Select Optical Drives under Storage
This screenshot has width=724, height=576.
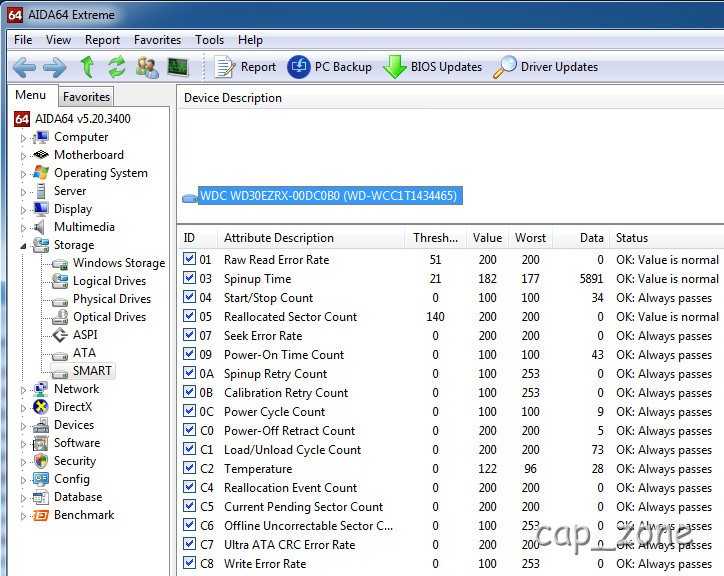(109, 317)
